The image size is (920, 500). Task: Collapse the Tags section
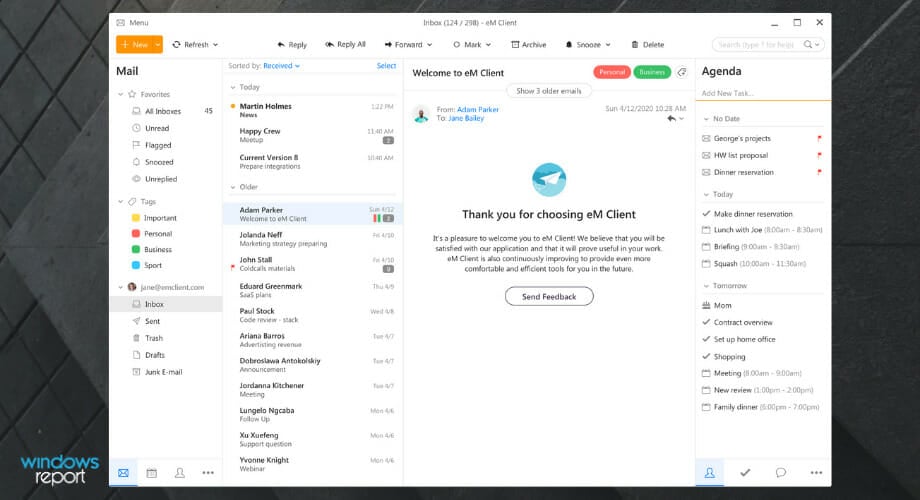pos(120,201)
